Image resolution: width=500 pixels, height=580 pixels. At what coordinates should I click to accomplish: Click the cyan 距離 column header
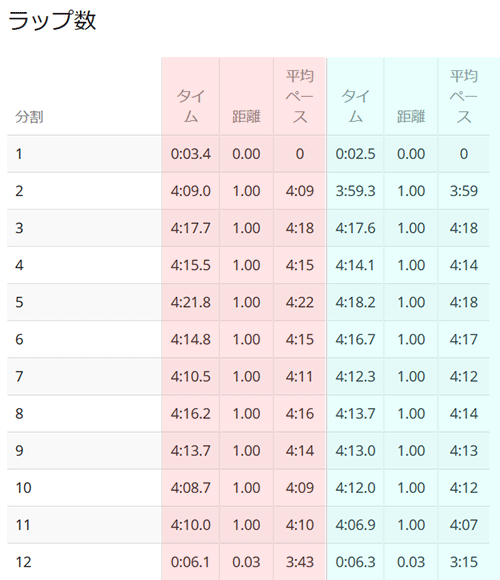411,117
